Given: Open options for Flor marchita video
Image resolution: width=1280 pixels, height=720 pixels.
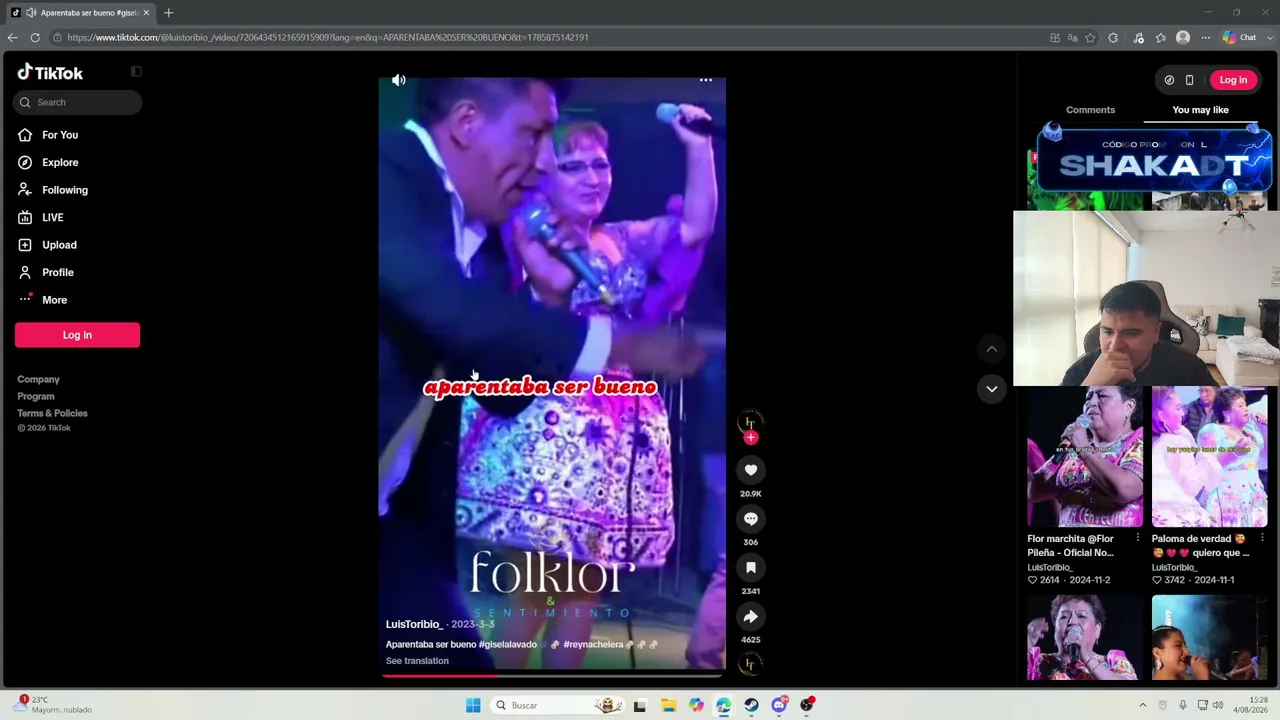Looking at the screenshot, I should click(1137, 538).
